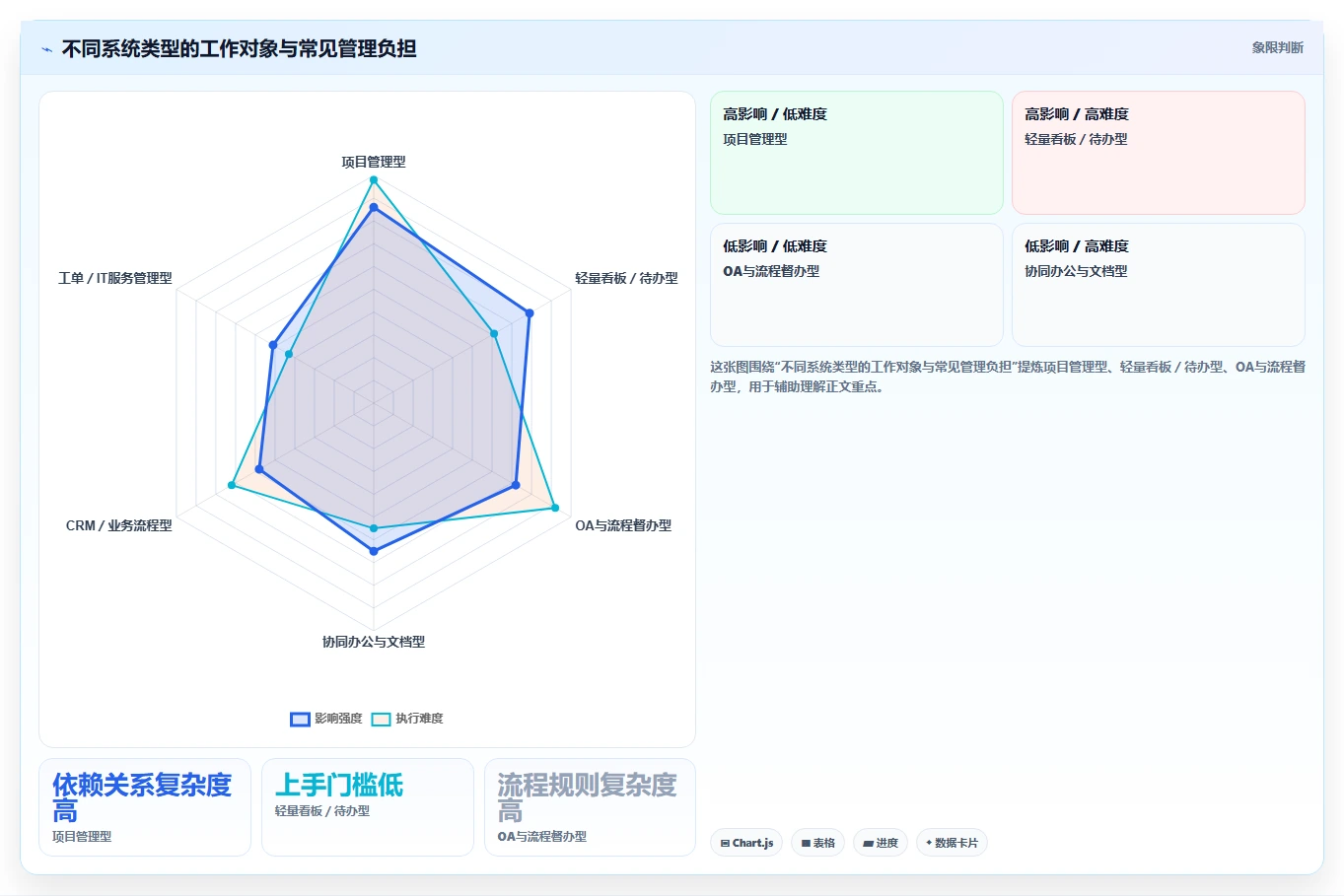
Task: Click the icon inside the 进度 tag
Action: 868,843
